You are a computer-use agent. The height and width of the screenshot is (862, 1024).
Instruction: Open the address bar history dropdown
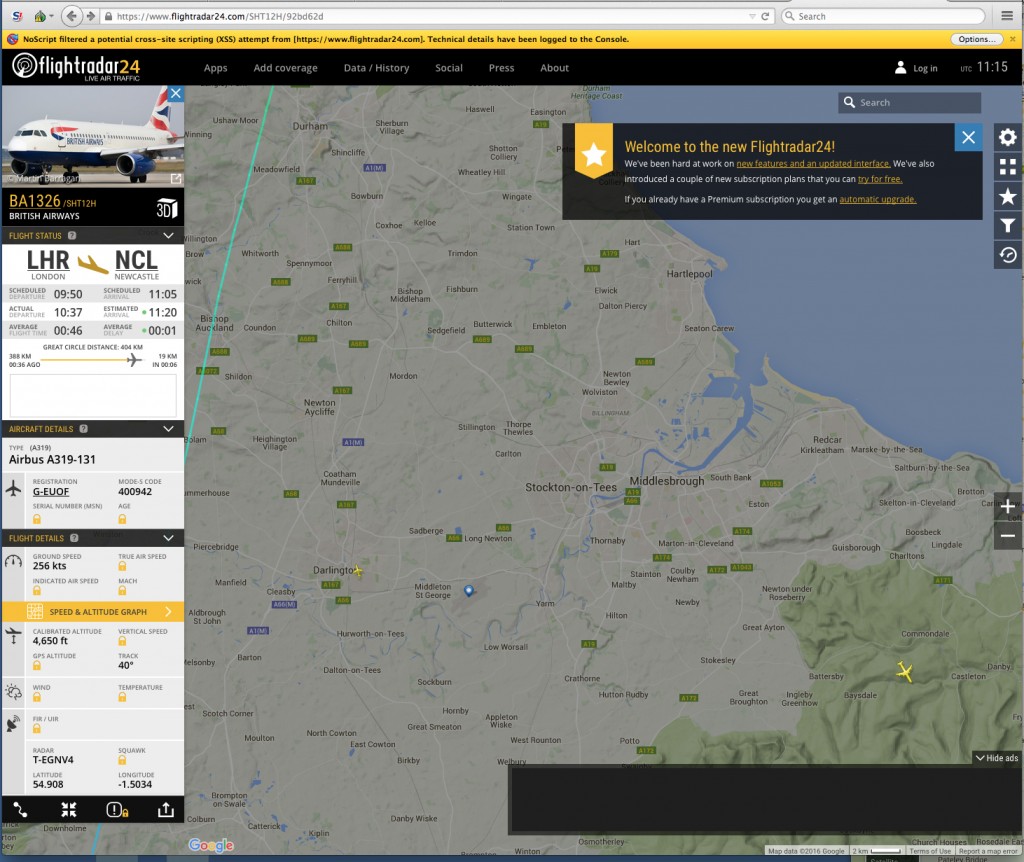tap(752, 16)
